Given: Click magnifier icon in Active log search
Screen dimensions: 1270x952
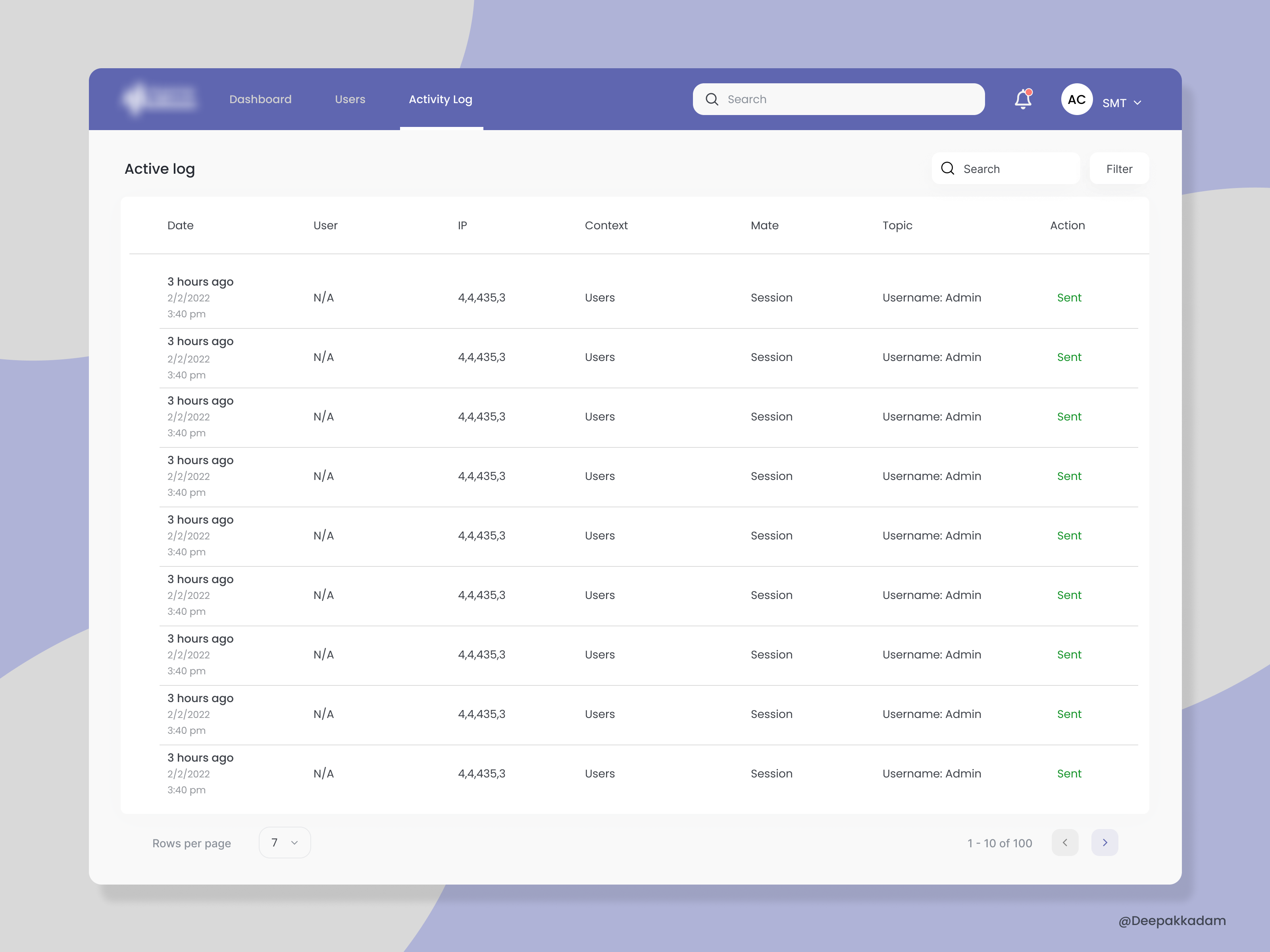Looking at the screenshot, I should coord(947,168).
